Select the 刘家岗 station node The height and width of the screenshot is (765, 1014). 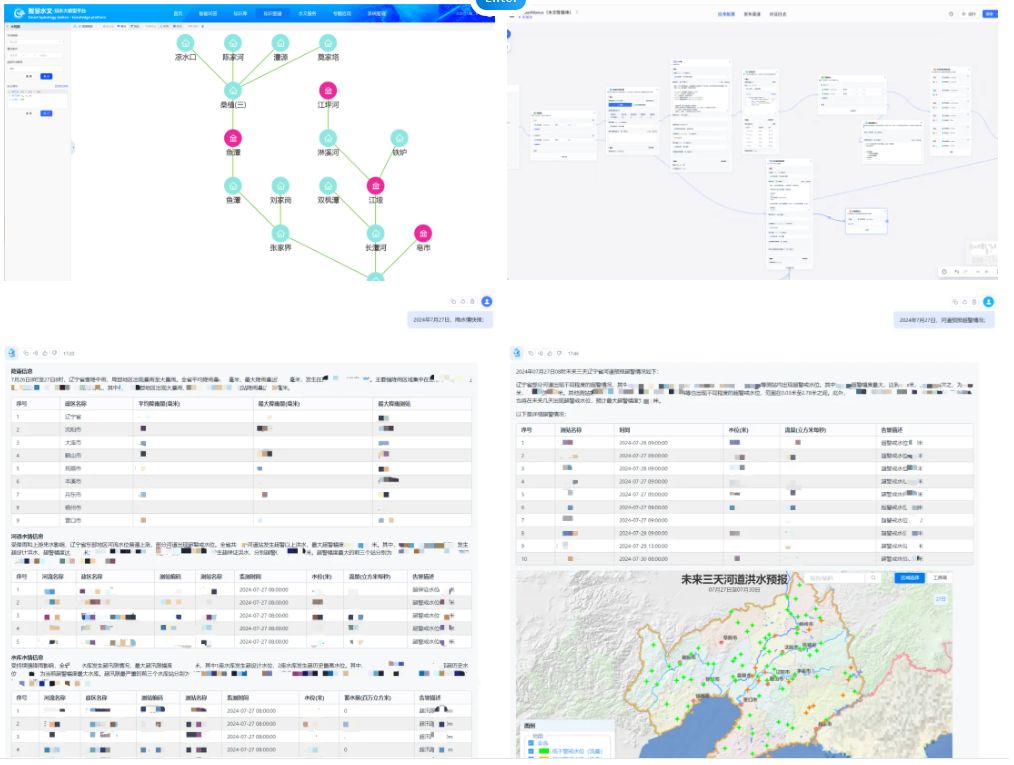point(280,186)
